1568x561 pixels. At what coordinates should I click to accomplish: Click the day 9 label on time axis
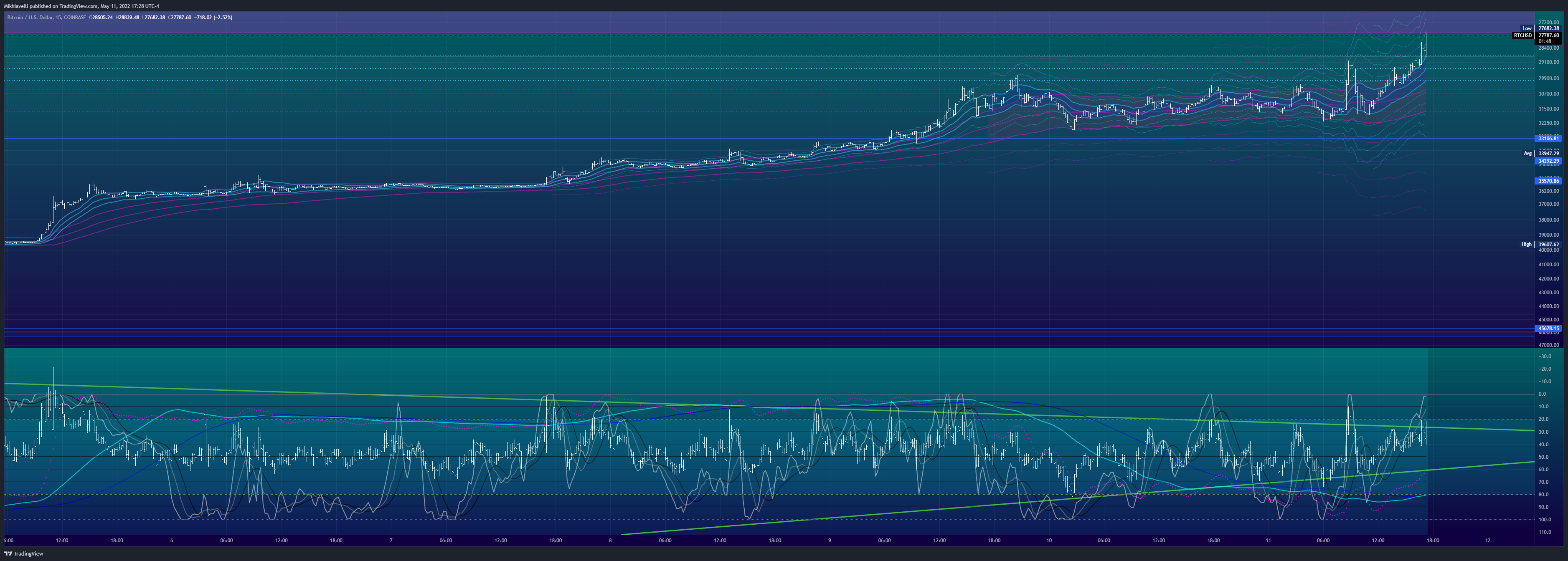pyautogui.click(x=830, y=540)
